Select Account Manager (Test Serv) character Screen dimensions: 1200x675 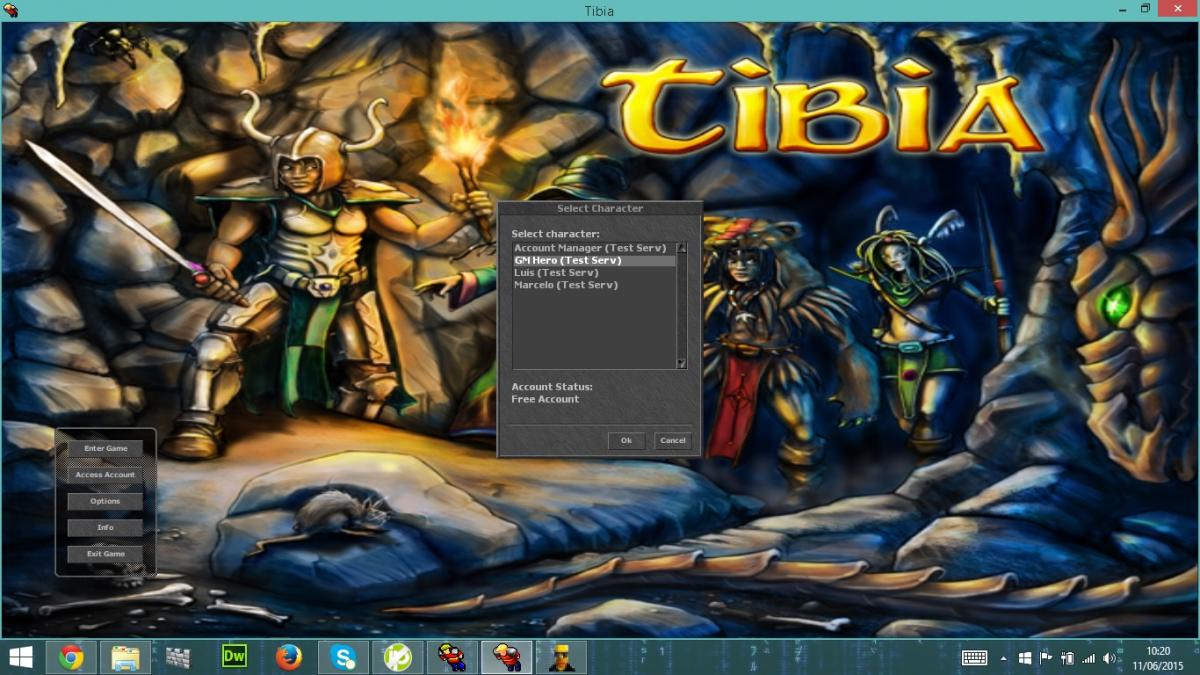pyautogui.click(x=594, y=248)
